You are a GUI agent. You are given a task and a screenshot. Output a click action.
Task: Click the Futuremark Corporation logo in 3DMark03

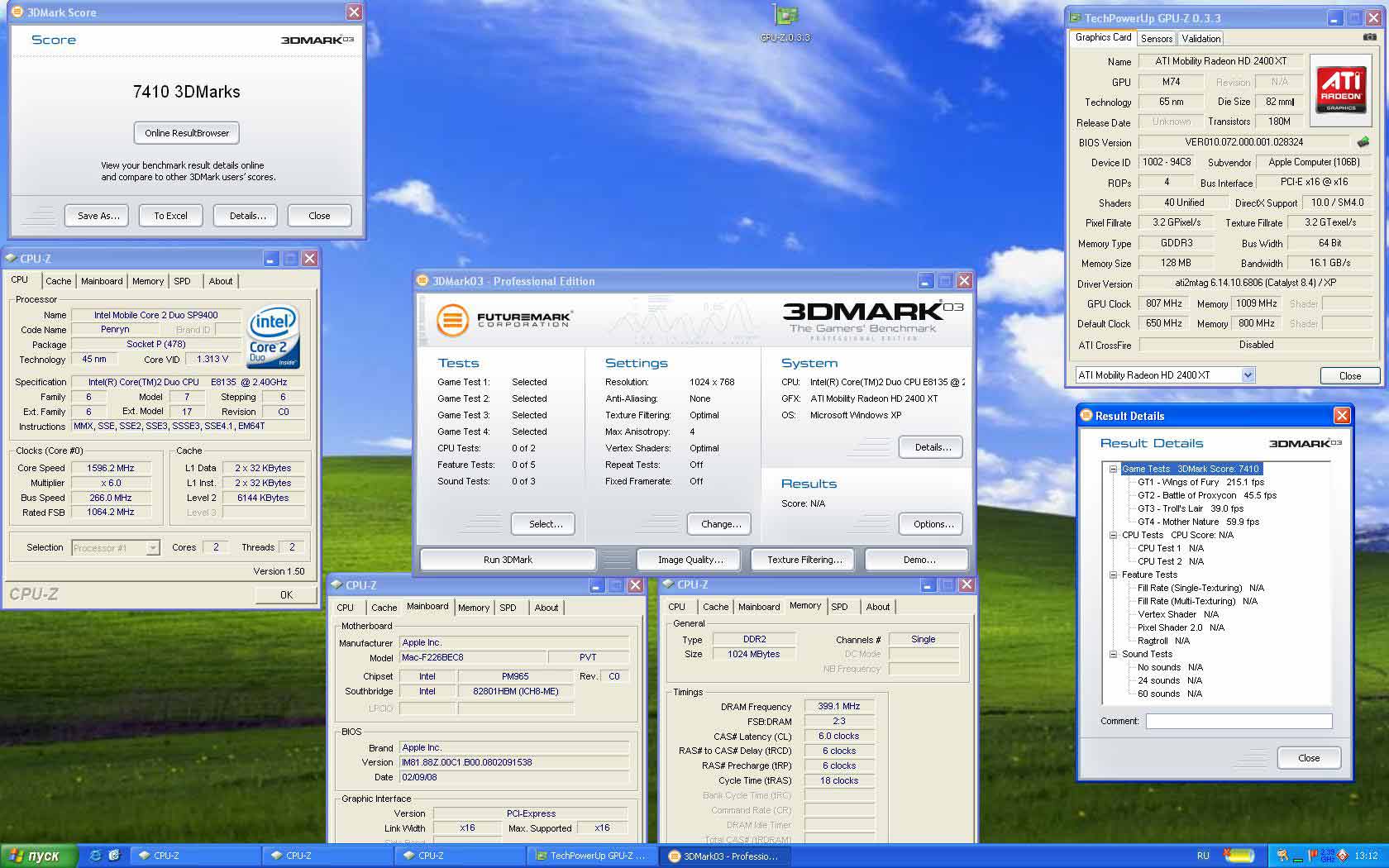(x=504, y=319)
